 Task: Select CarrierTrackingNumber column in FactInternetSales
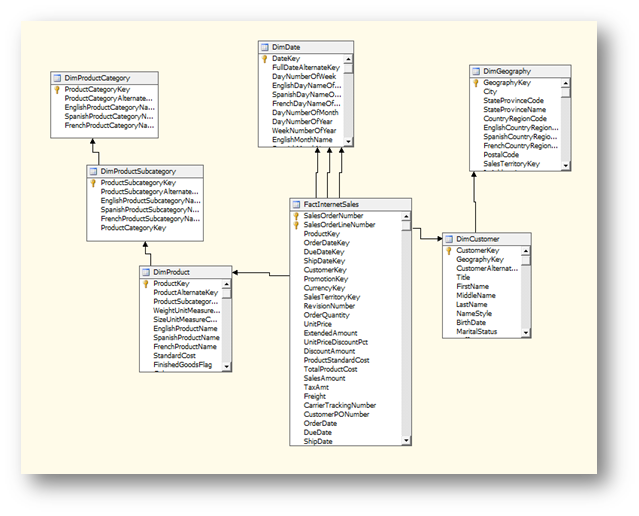pyautogui.click(x=340, y=406)
